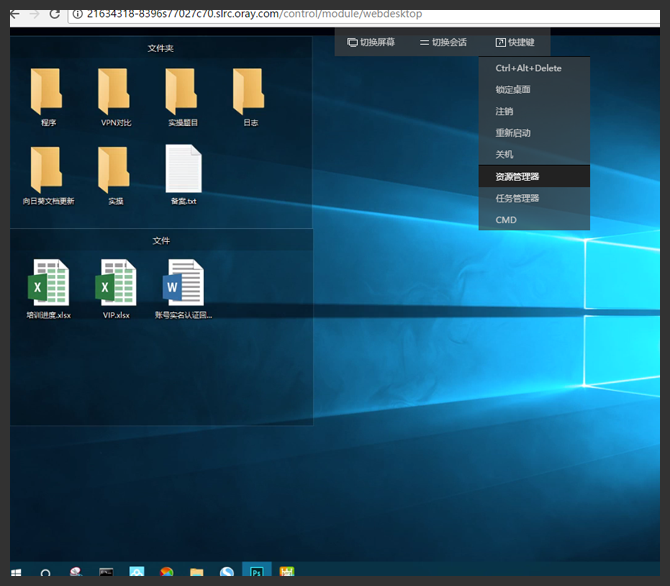This screenshot has height=586, width=670.
Task: Choose 锁定桌面 from the shortcut menu
Action: (534, 90)
